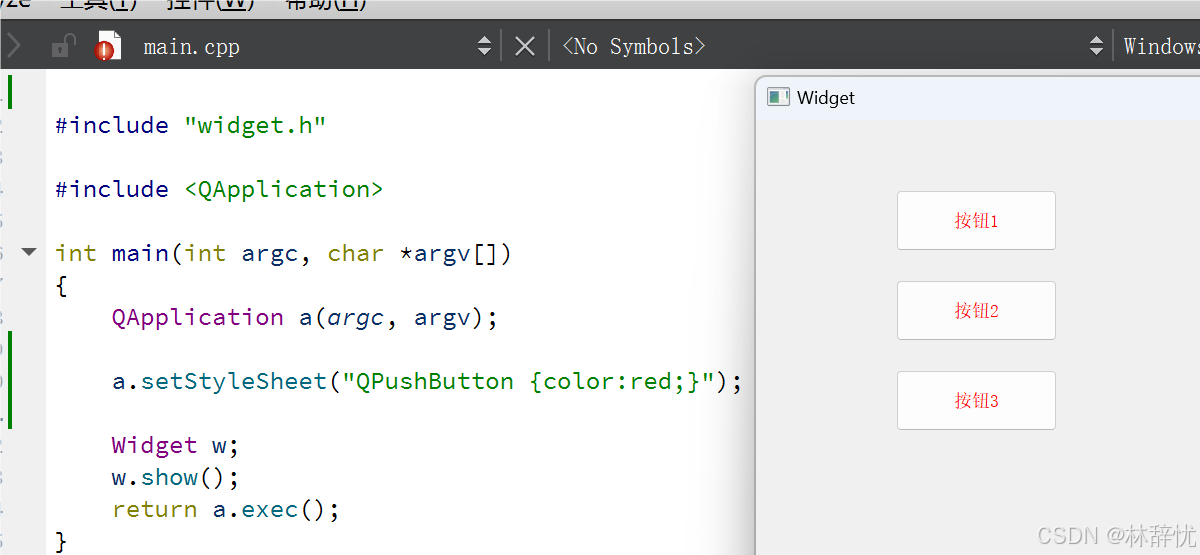1200x555 pixels.
Task: Close the main.cpp document with X
Action: 525,46
